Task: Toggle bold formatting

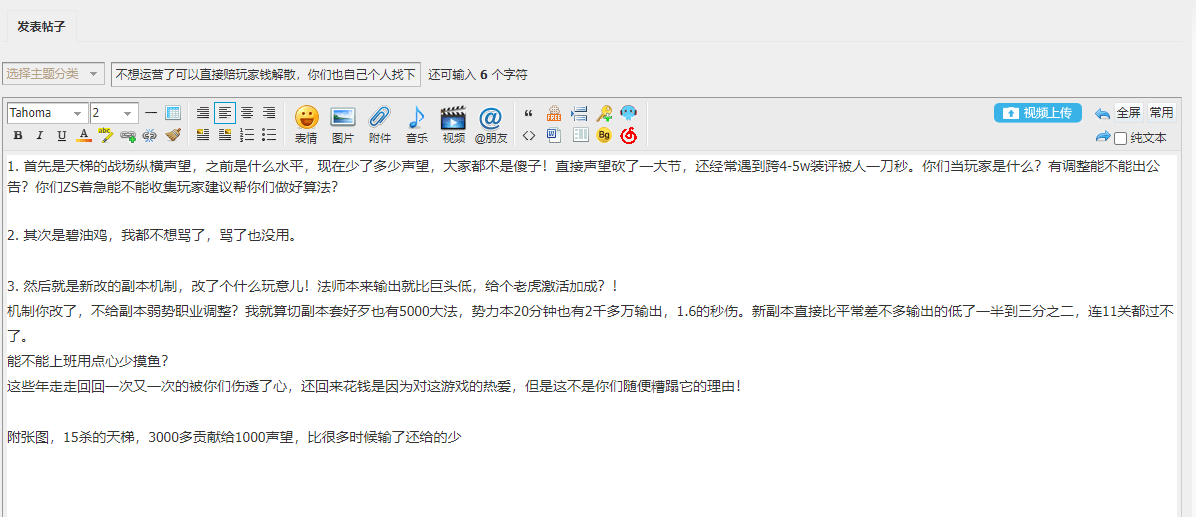Action: tap(18, 136)
